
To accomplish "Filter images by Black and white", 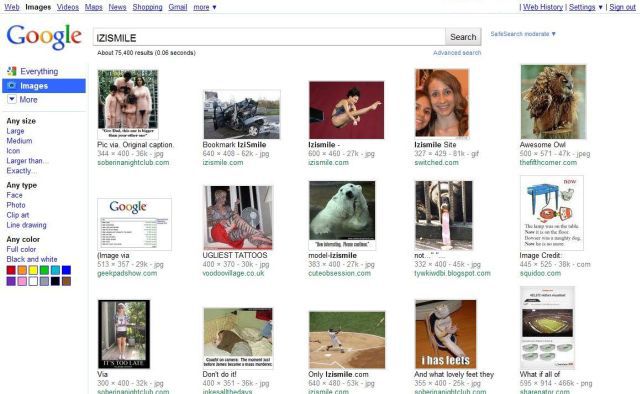I will 32,259.
